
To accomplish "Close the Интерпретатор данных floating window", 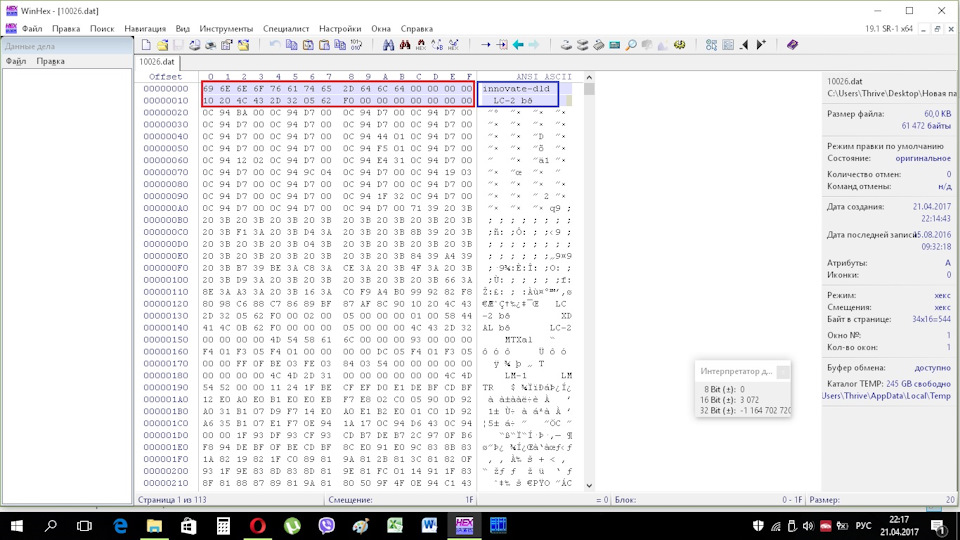I will tap(783, 372).
